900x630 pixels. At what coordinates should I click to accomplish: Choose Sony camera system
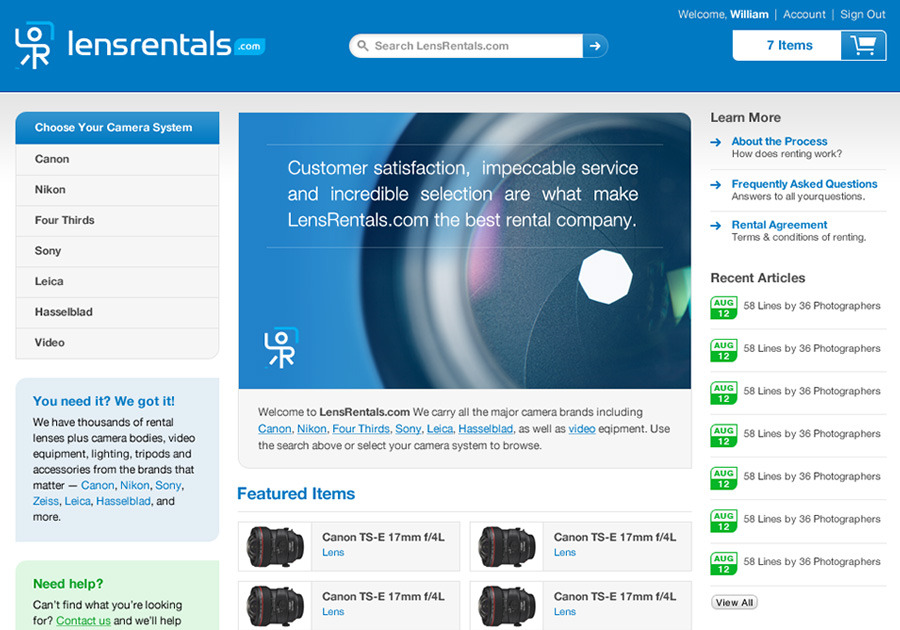(x=117, y=251)
